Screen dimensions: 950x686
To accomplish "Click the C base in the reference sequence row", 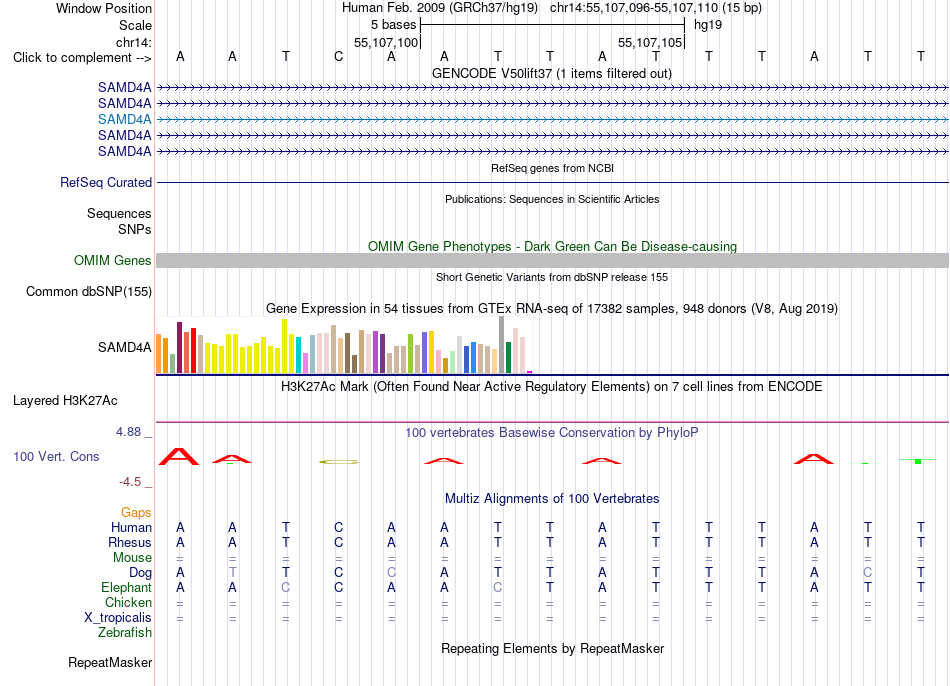I will pos(339,56).
